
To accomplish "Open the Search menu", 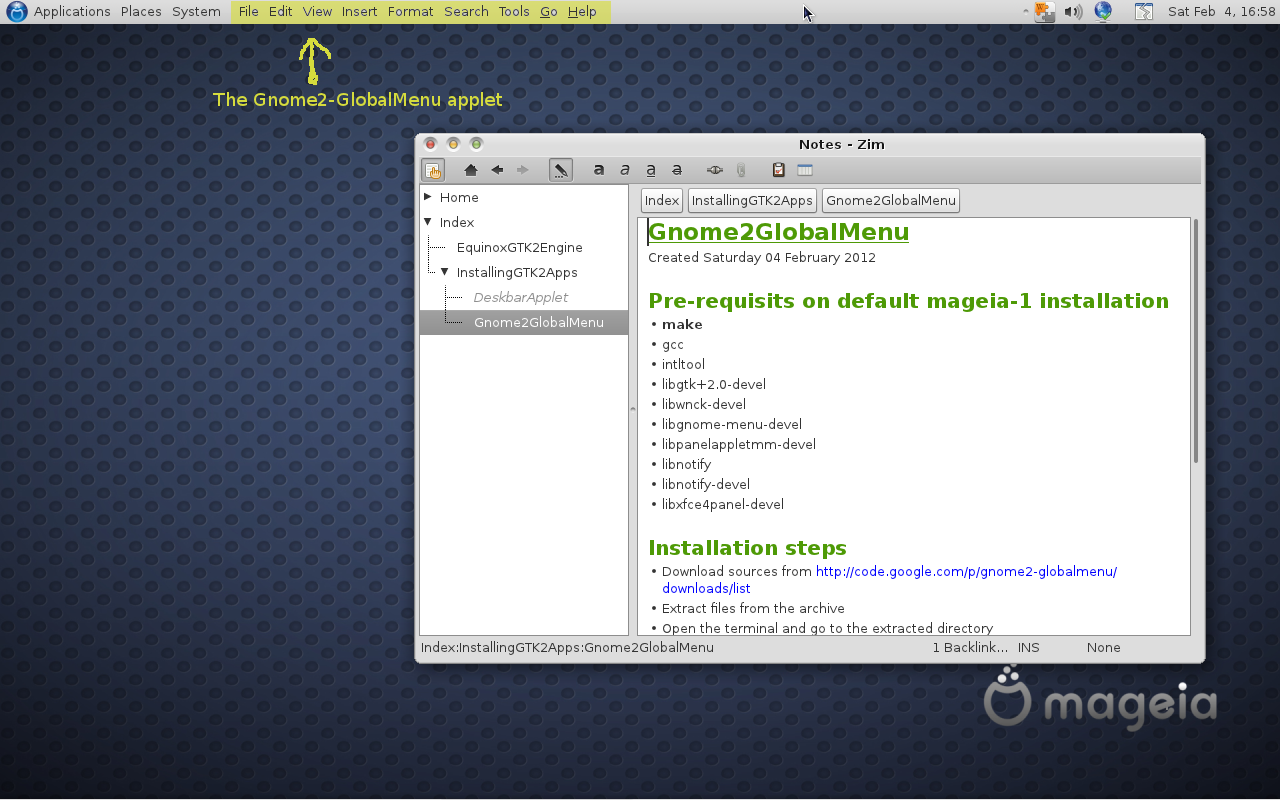I will click(466, 12).
